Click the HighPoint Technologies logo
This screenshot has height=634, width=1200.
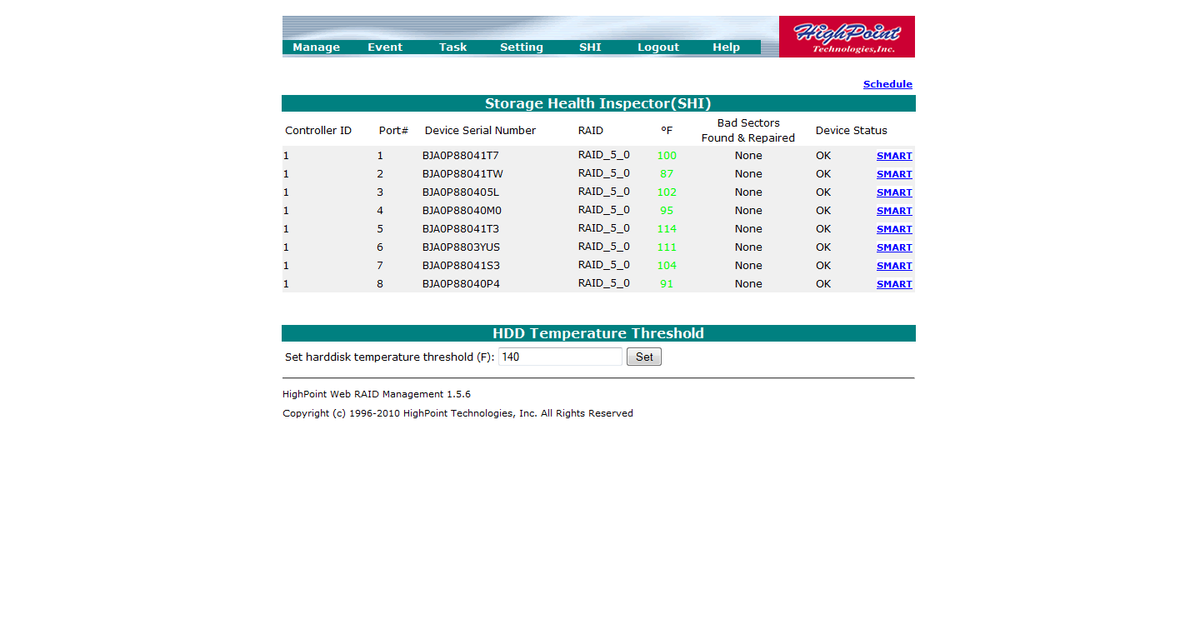point(847,35)
